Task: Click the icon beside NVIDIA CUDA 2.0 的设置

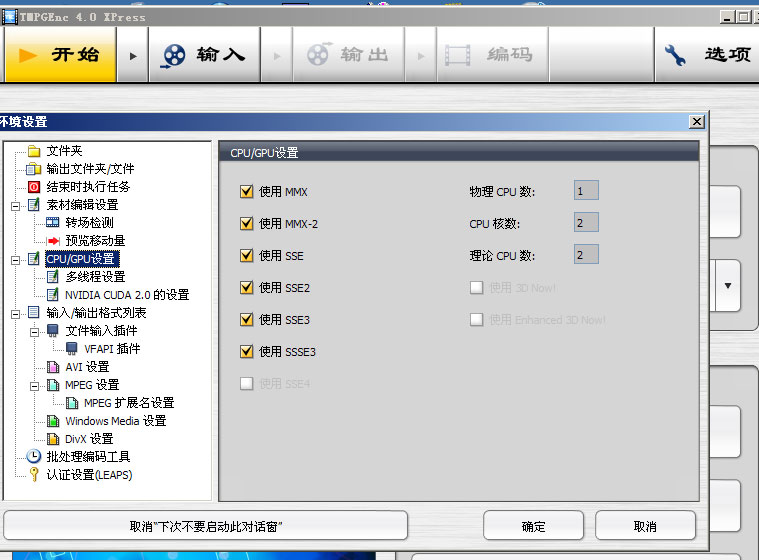Action: pyautogui.click(x=53, y=295)
